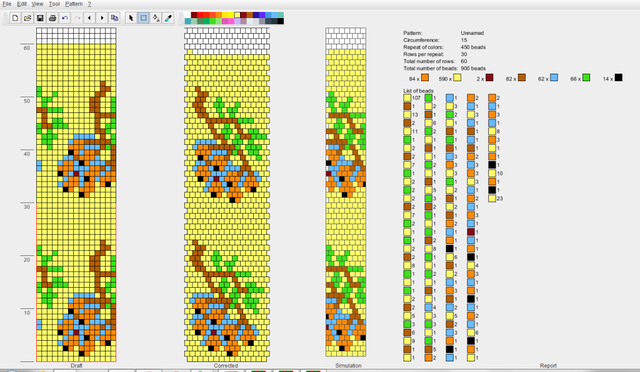Click the copy repeat icon

coord(114,18)
